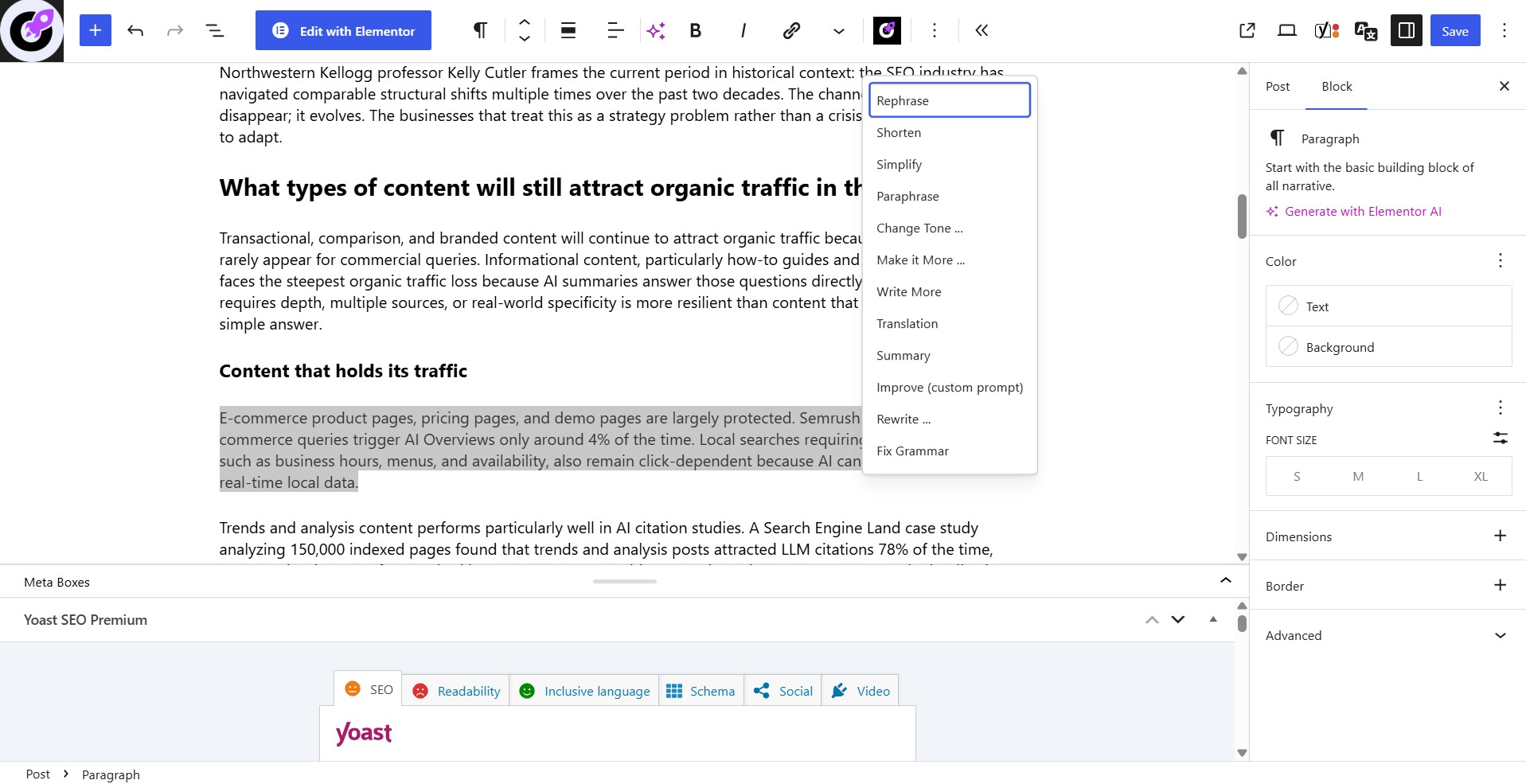This screenshot has width=1526, height=784.
Task: Open Change Tone submenu
Action: click(950, 228)
